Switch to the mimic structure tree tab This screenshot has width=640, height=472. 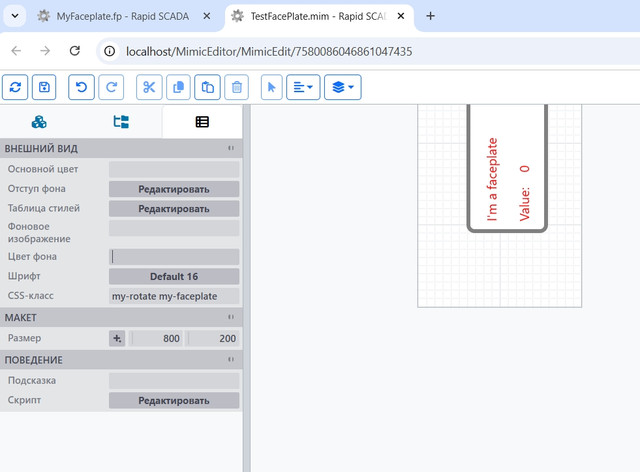tap(121, 122)
